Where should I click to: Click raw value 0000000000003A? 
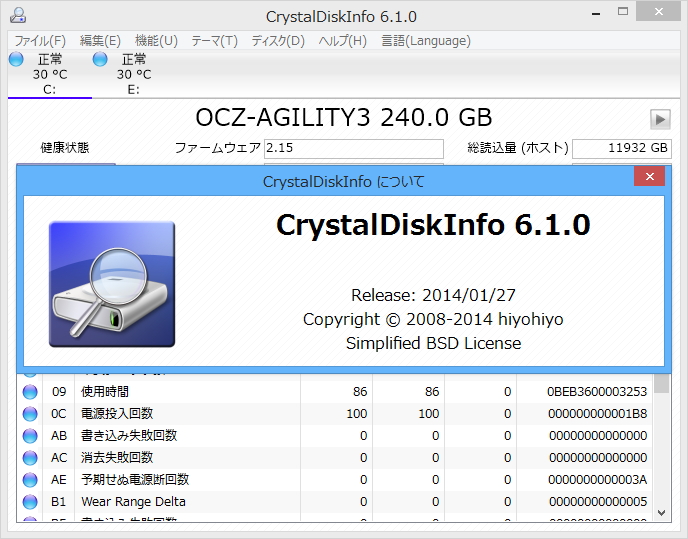[597, 479]
